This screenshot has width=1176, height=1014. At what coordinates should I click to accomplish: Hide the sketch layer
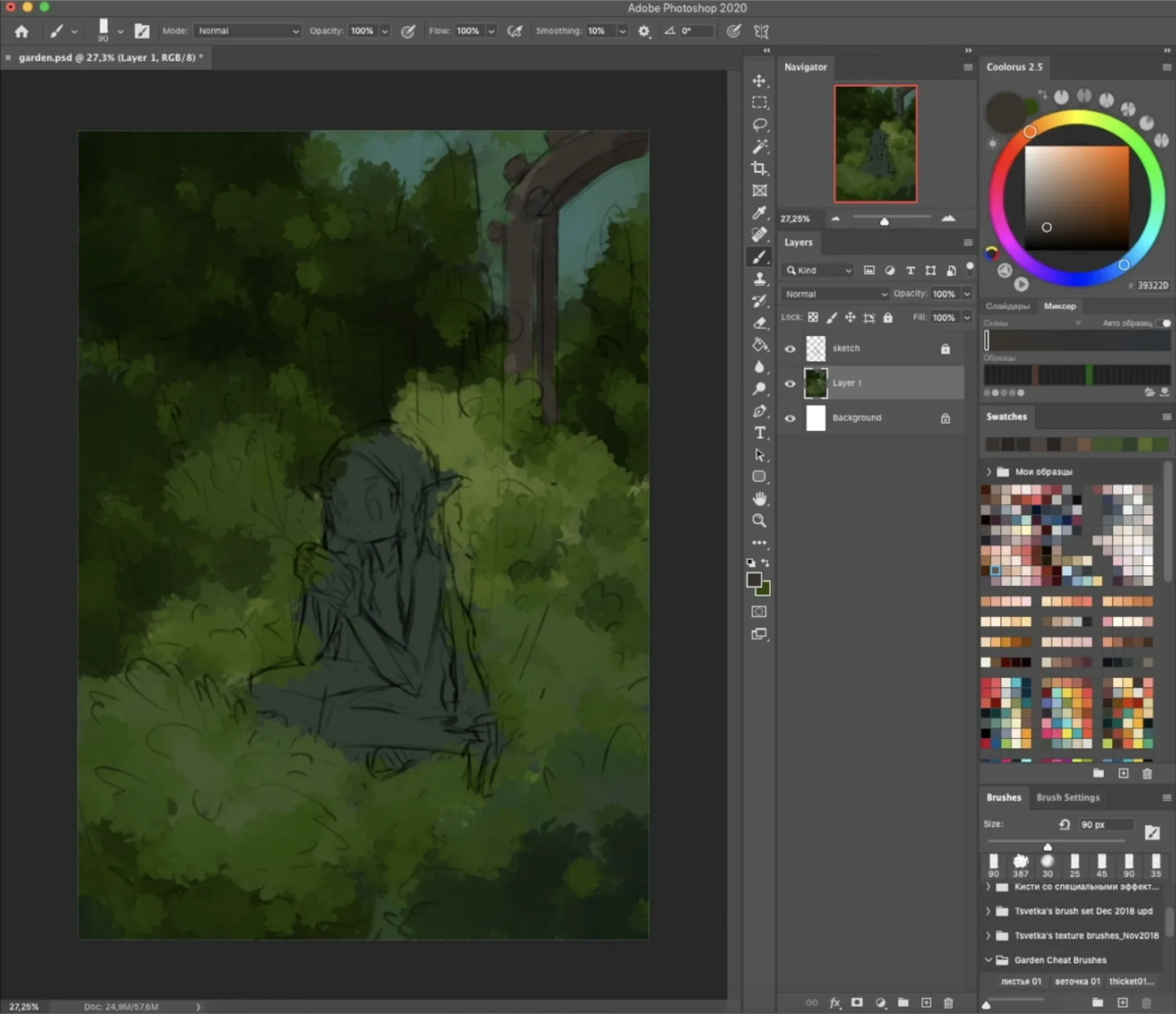tap(790, 349)
